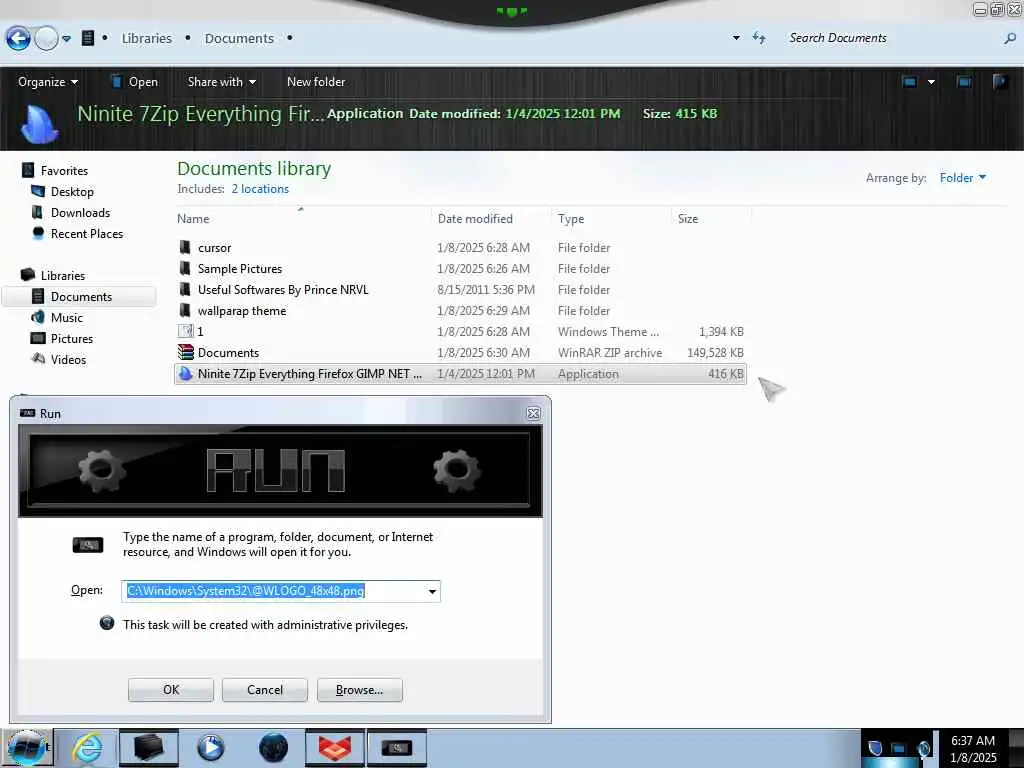Launch Internet Explorer from the taskbar
Viewport: 1024px width, 768px height.
point(88,748)
